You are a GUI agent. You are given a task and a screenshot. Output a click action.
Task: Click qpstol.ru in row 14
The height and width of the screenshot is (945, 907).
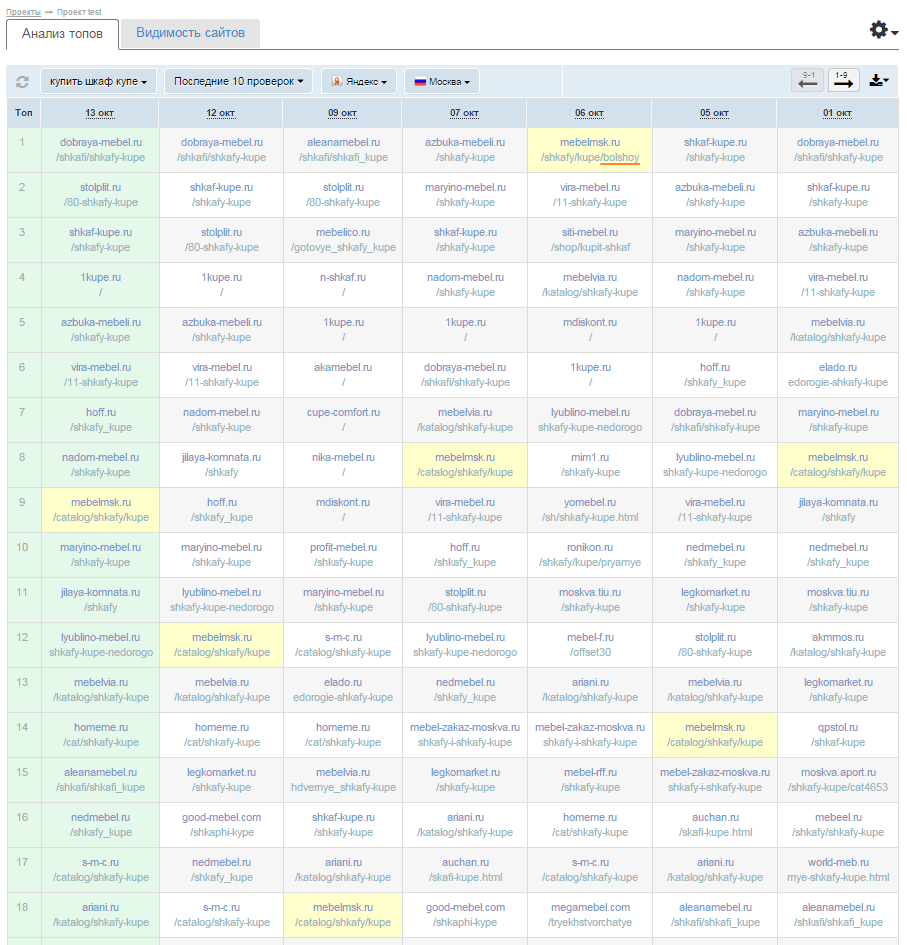pos(838,727)
